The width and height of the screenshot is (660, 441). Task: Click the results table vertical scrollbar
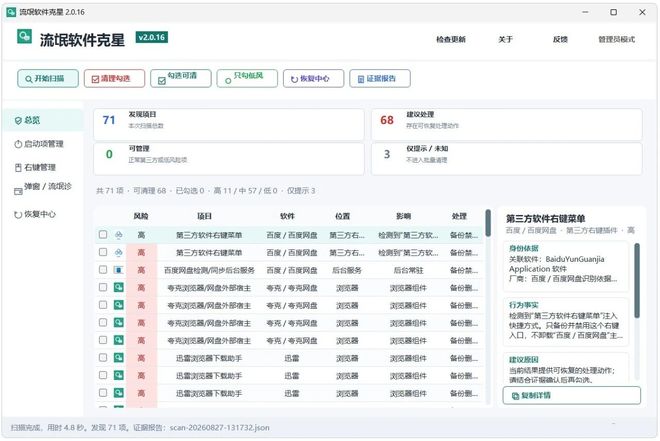pos(488,223)
